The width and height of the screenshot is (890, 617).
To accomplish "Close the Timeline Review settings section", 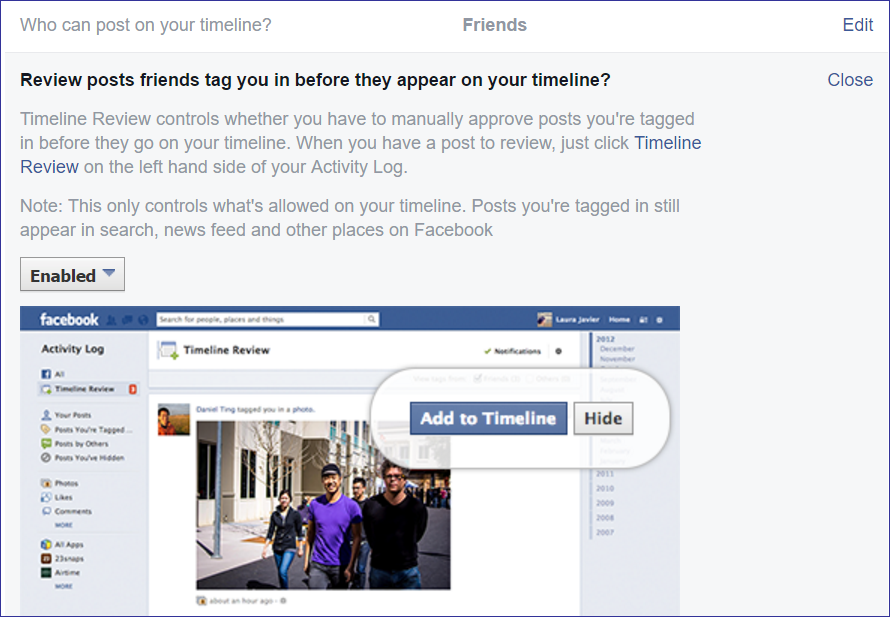I will point(849,80).
